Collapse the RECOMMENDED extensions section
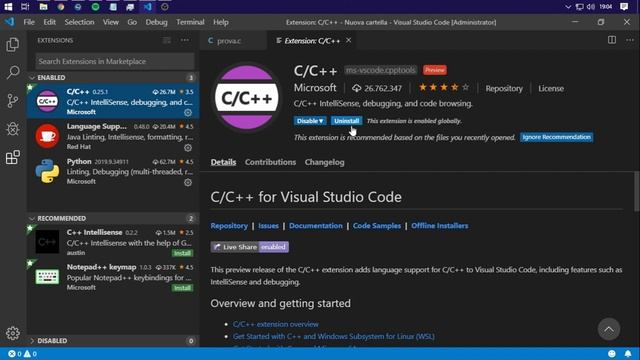This screenshot has height=360, width=640. 113,218
